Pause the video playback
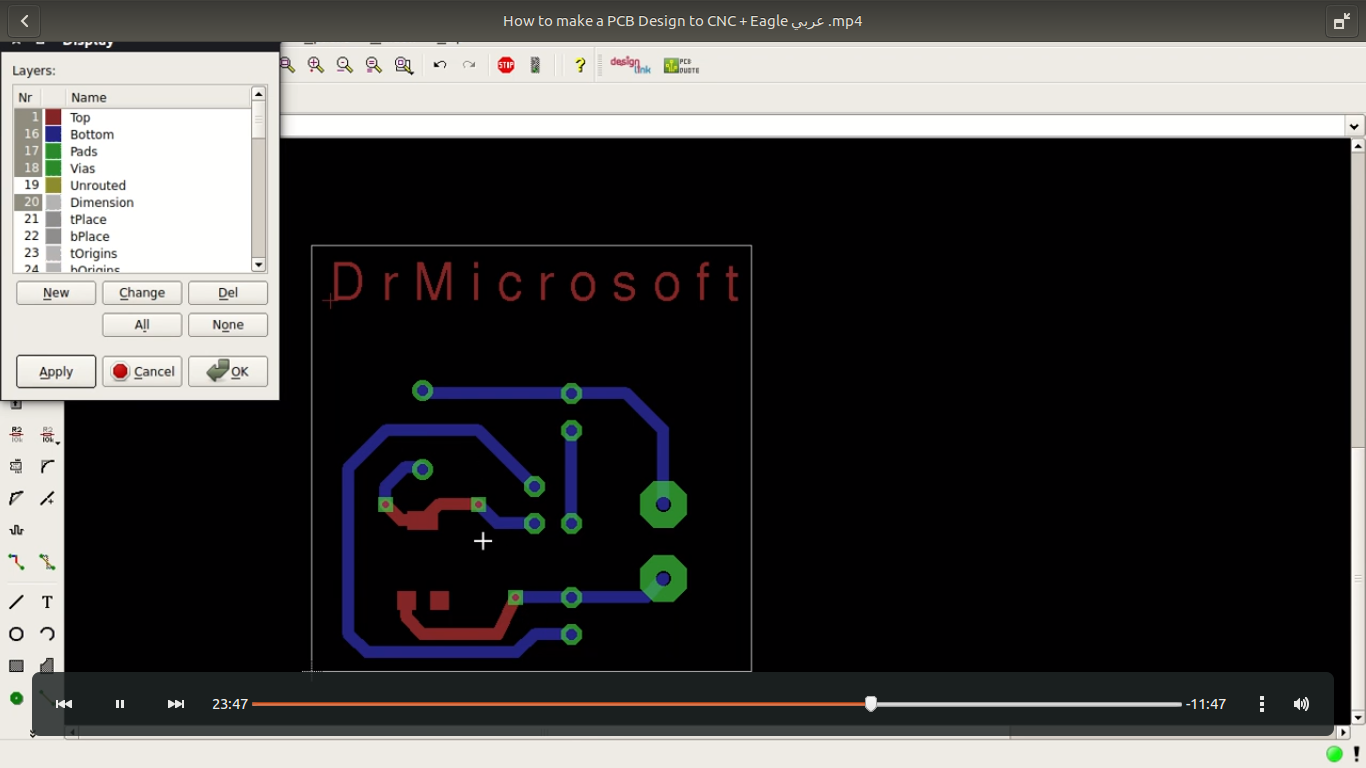The image size is (1366, 768). 120,704
